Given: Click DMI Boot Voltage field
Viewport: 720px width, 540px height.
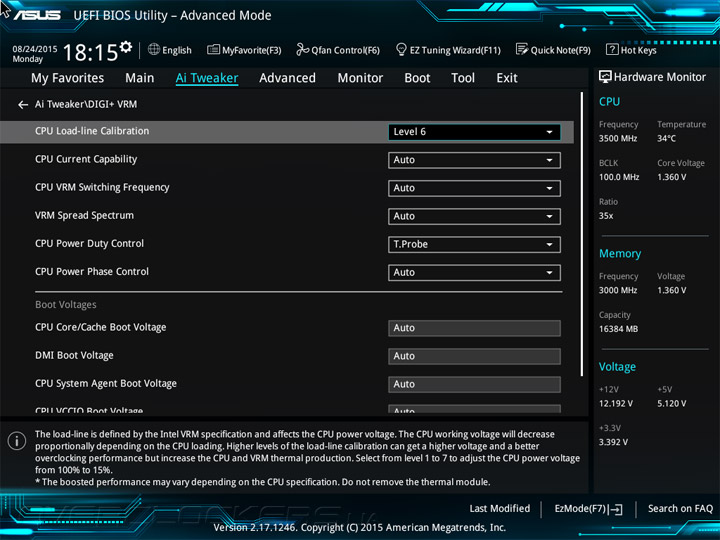Looking at the screenshot, I should tap(474, 356).
